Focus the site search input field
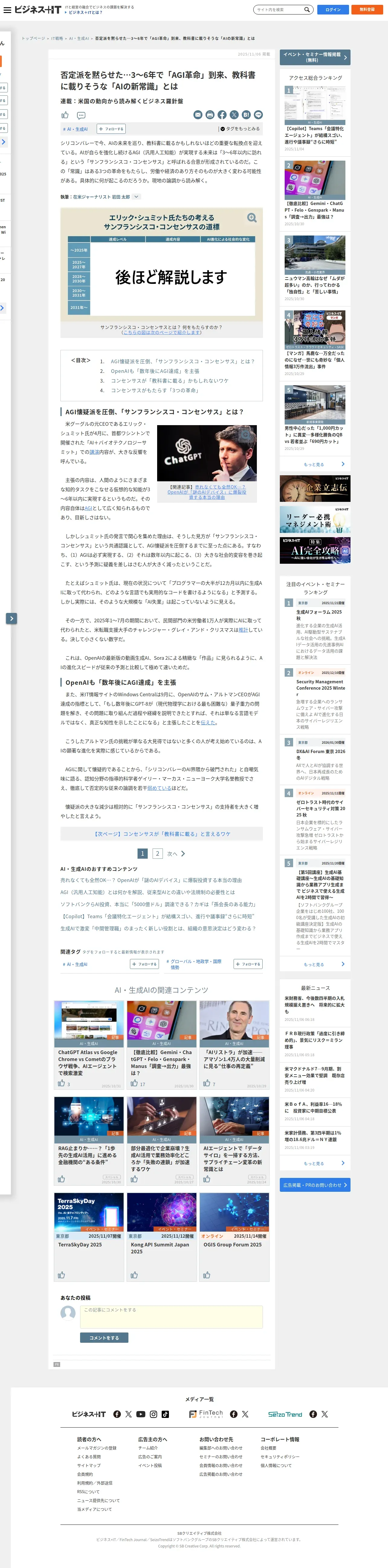The image size is (388, 1568). point(279,10)
